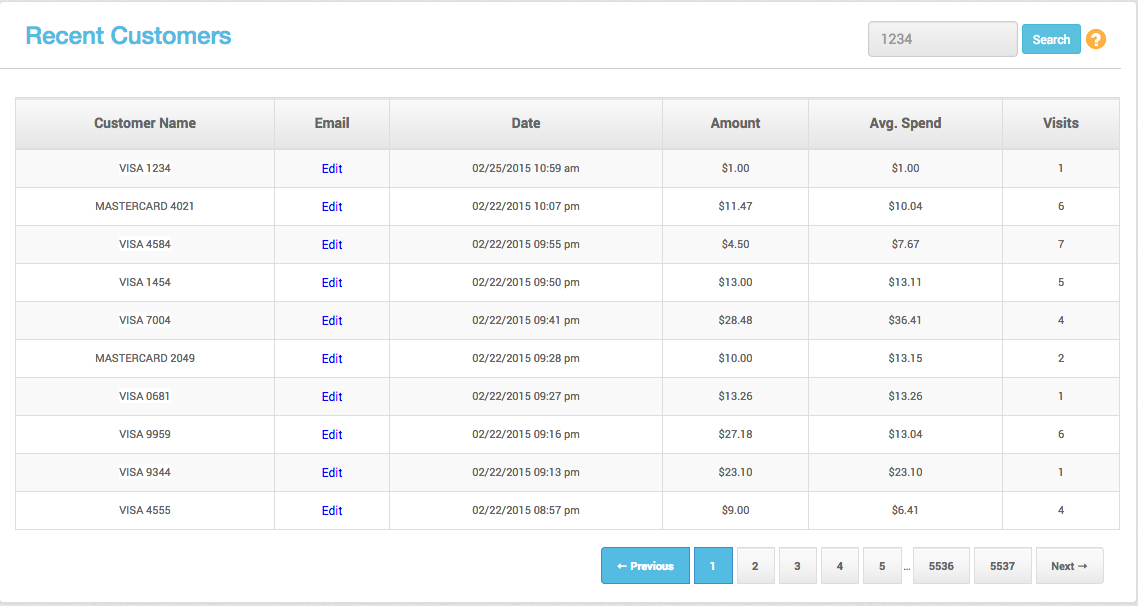Click Edit email for VISA 9959
This screenshot has width=1138, height=606.
[332, 434]
